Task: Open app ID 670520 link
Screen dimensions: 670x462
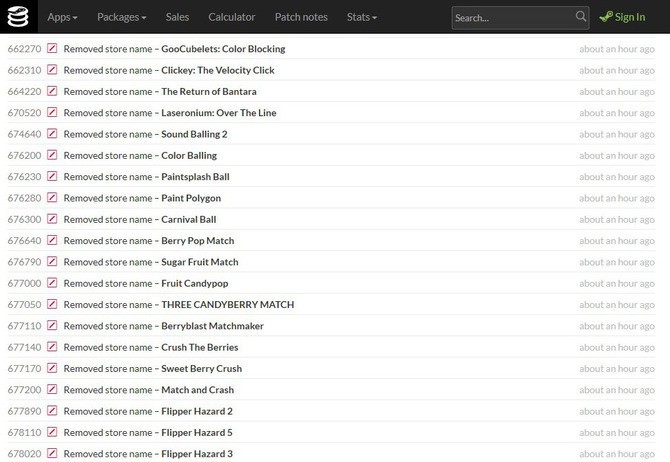Action: coord(24,113)
